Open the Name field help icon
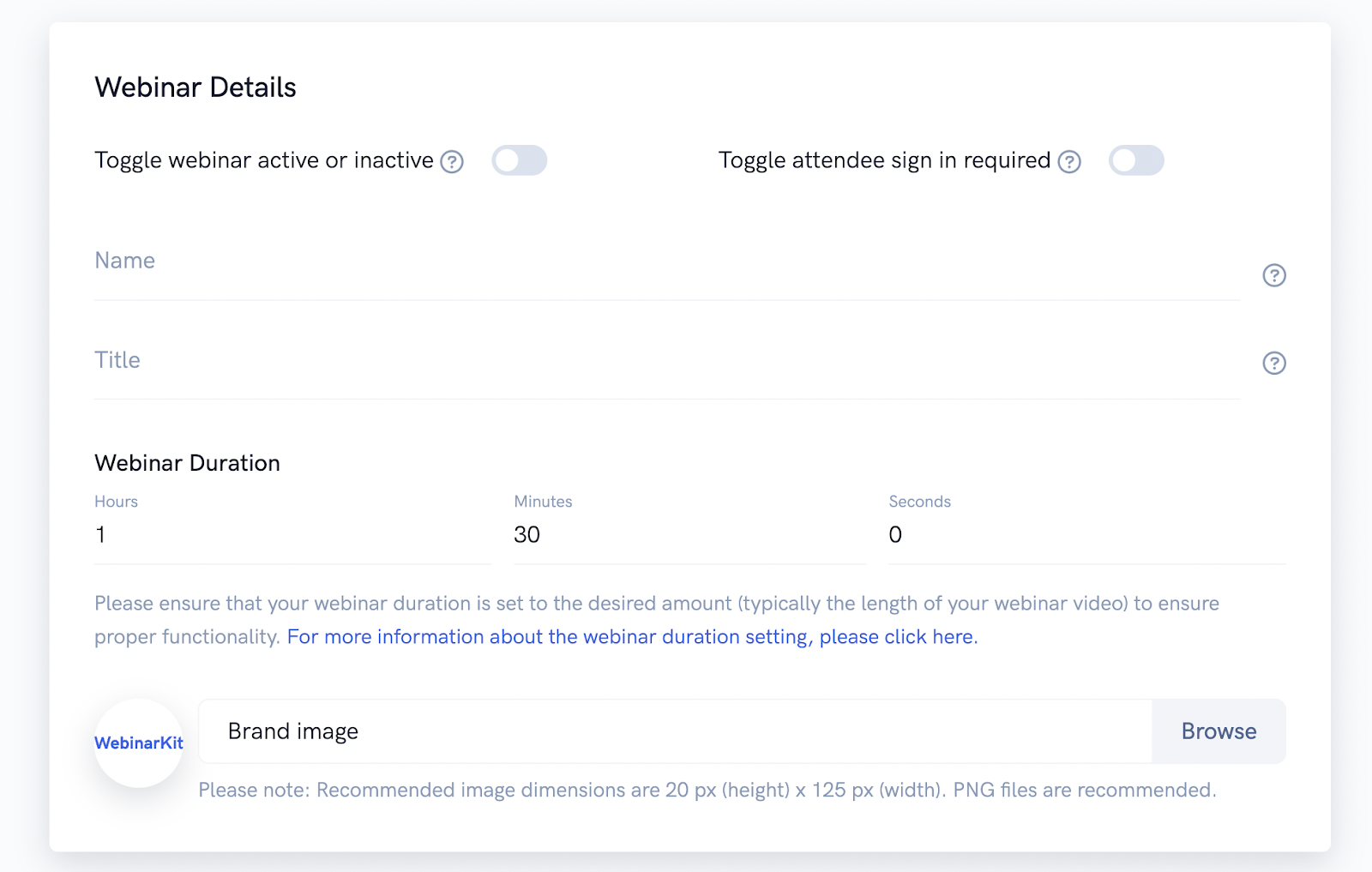 (1274, 275)
